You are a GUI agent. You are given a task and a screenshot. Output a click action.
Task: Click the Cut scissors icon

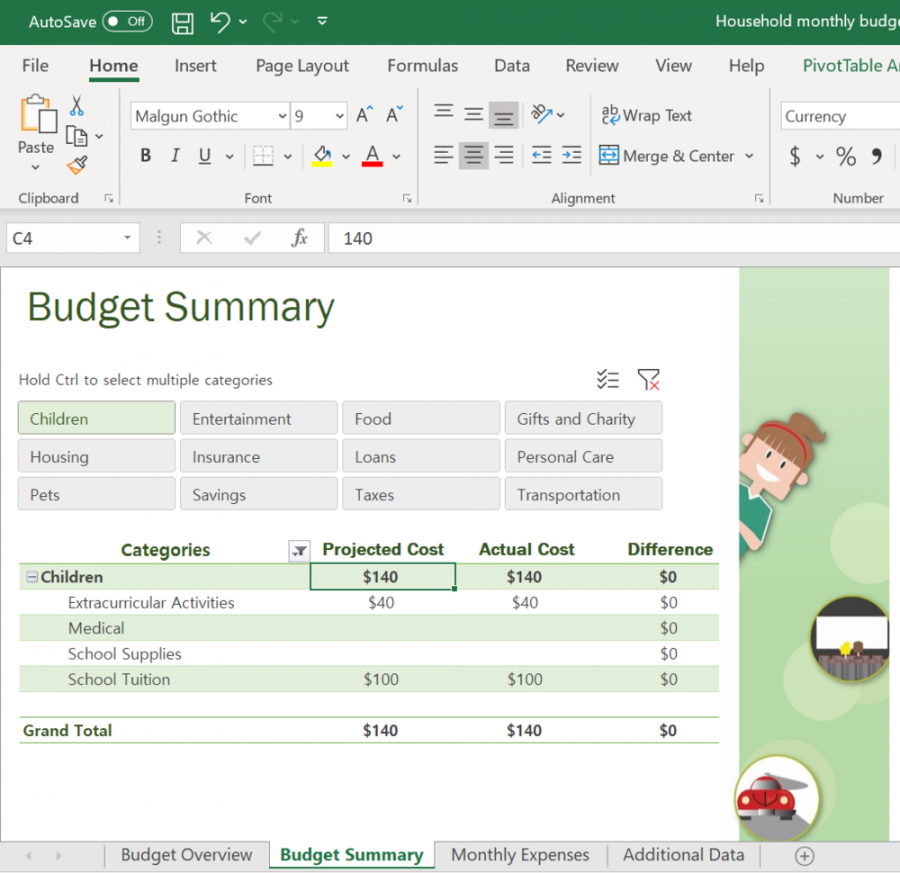(77, 106)
